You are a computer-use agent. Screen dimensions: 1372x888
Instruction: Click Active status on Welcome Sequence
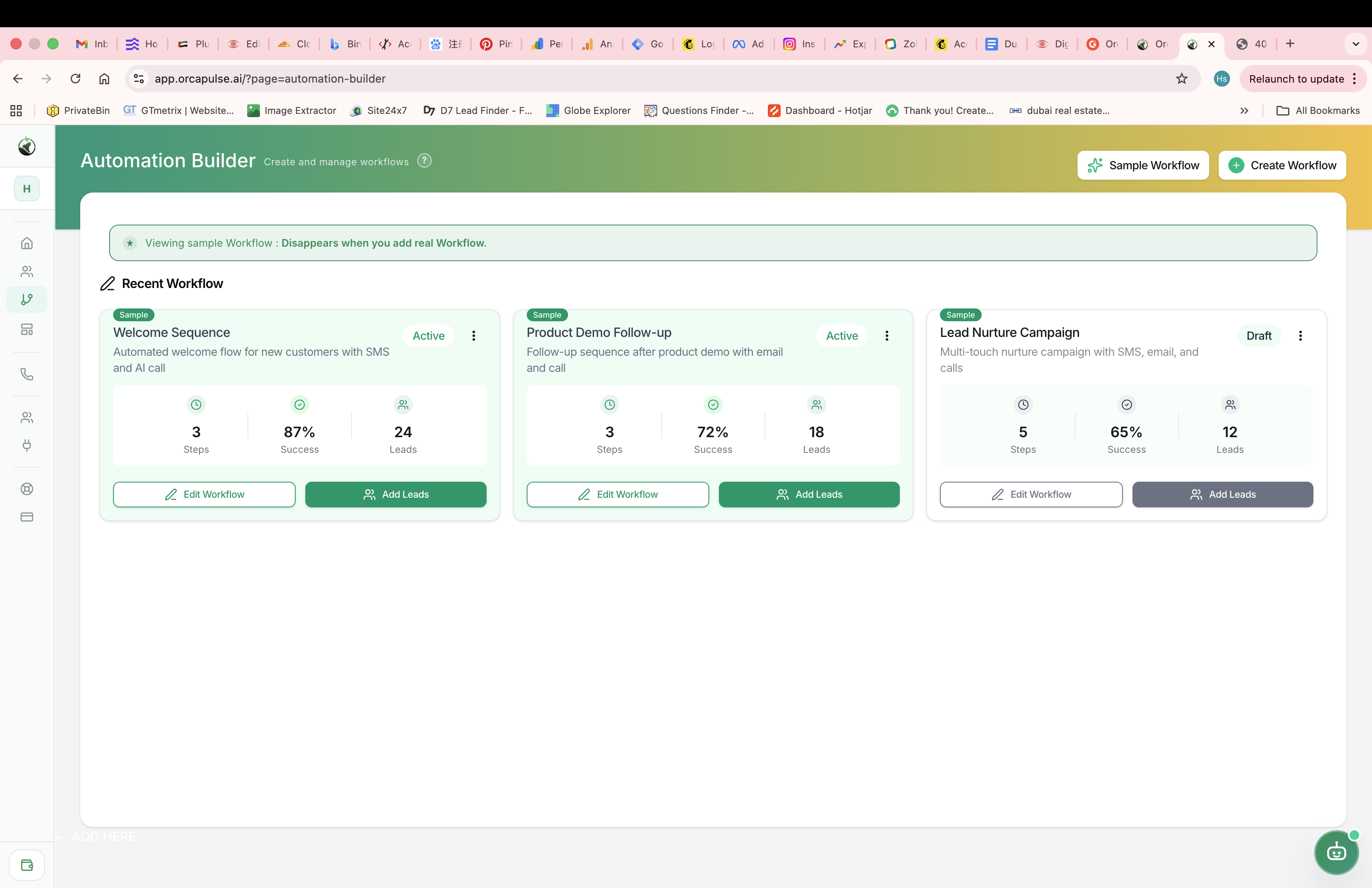(x=428, y=335)
